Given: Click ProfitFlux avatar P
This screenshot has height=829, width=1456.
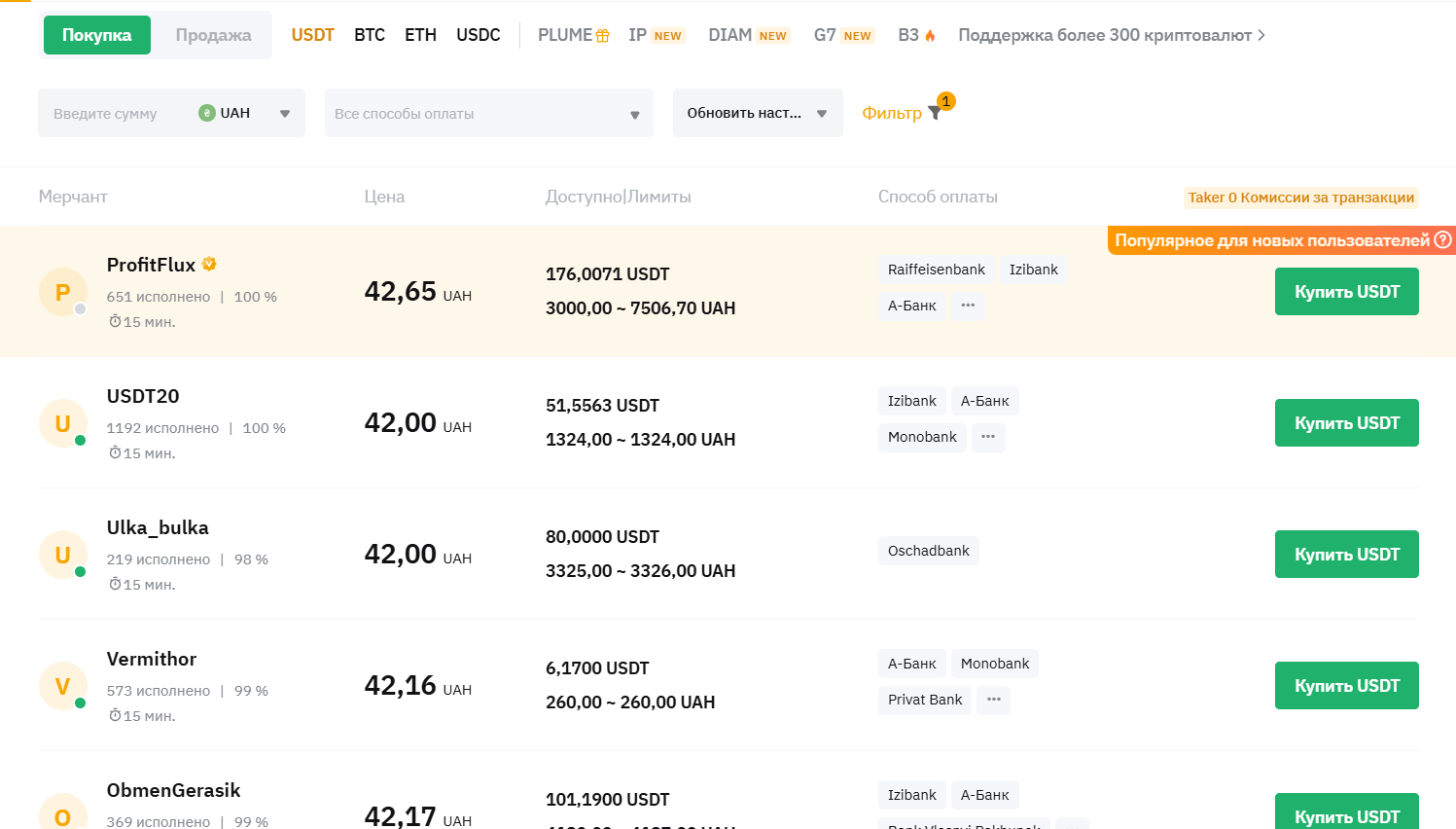Looking at the screenshot, I should click(63, 292).
